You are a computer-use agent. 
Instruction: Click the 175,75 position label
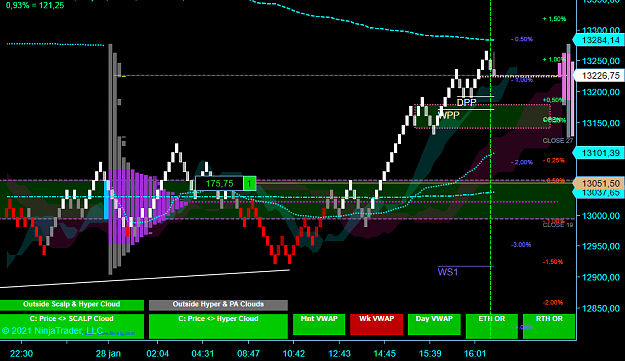219,184
